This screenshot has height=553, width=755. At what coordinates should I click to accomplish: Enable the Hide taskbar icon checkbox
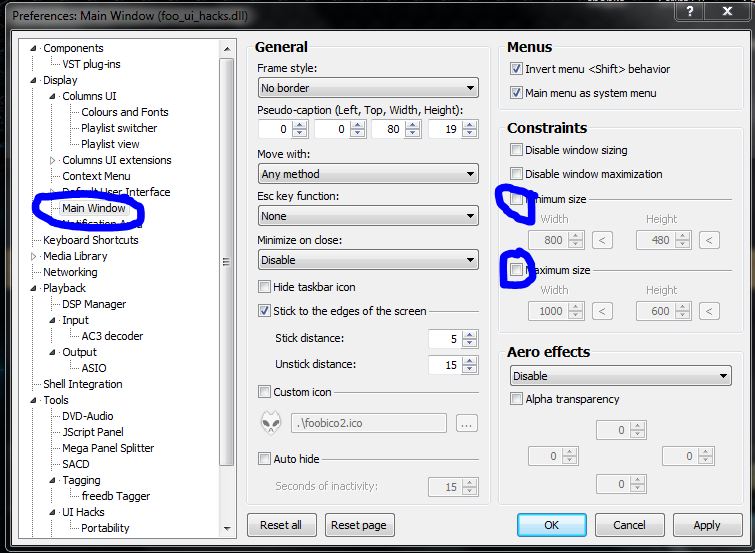tap(265, 287)
